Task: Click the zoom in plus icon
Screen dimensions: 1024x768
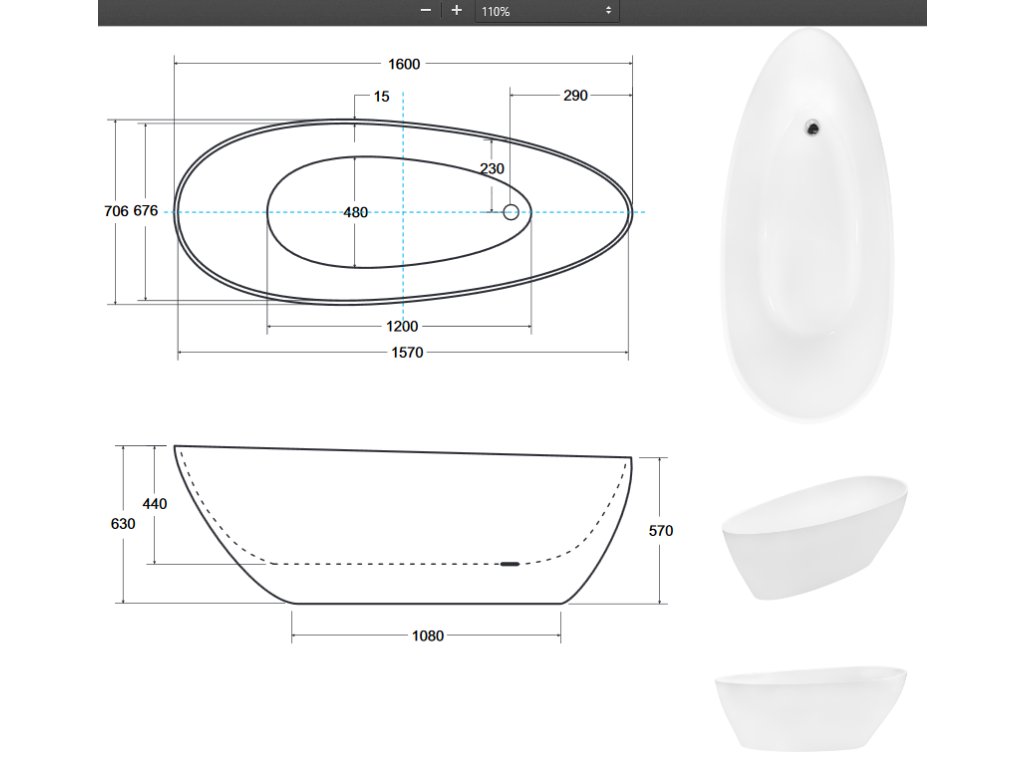Action: click(x=456, y=10)
